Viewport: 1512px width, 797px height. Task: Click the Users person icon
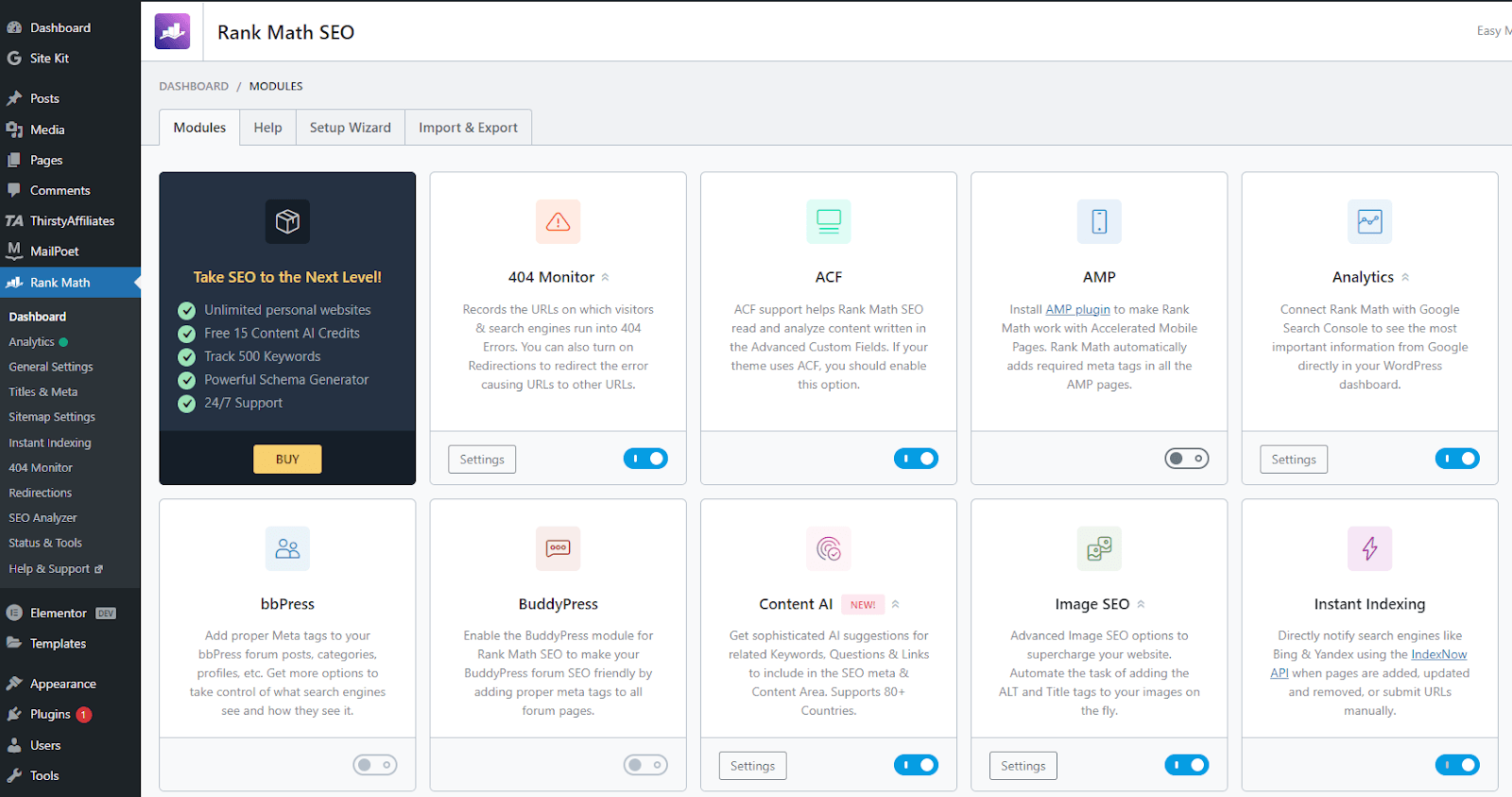point(14,745)
